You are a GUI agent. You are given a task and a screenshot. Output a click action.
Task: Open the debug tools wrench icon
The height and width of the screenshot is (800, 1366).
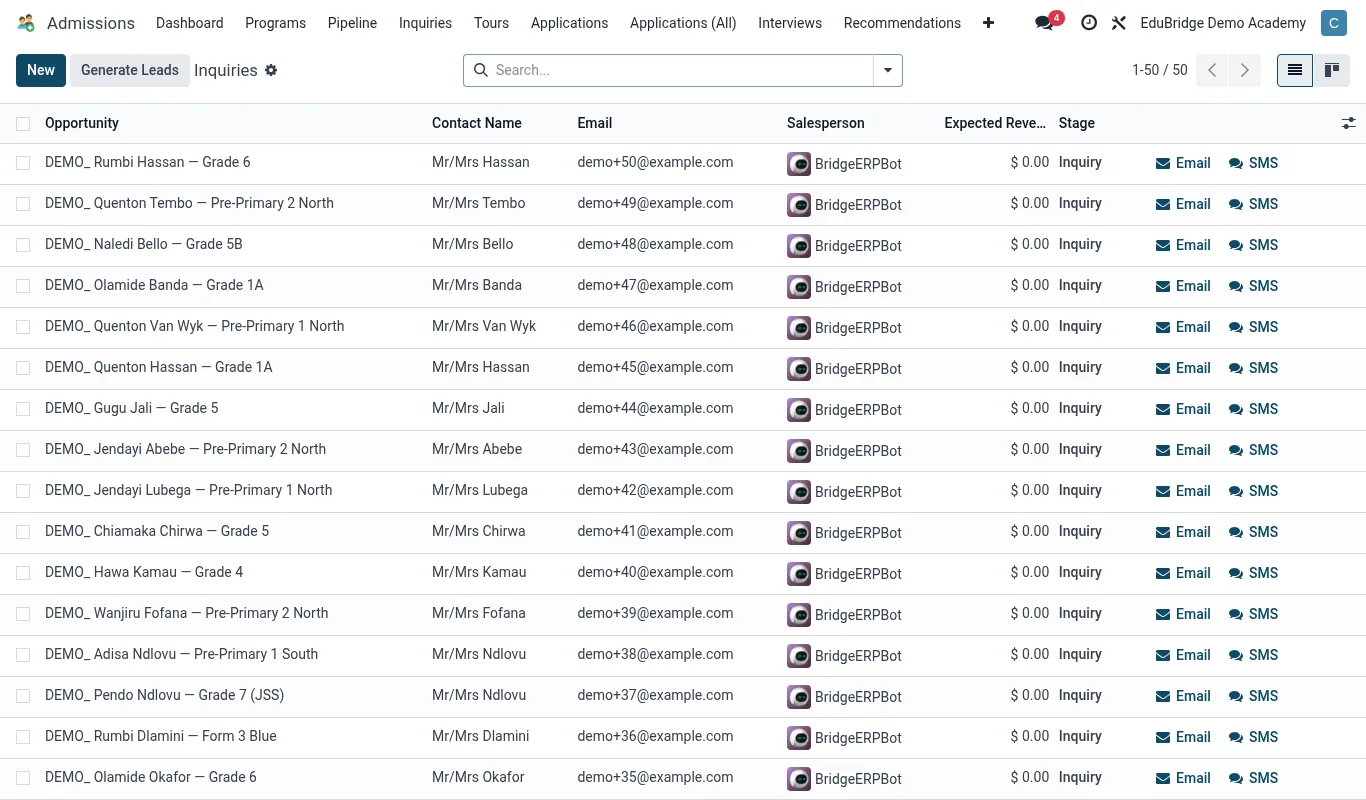pyautogui.click(x=1118, y=22)
